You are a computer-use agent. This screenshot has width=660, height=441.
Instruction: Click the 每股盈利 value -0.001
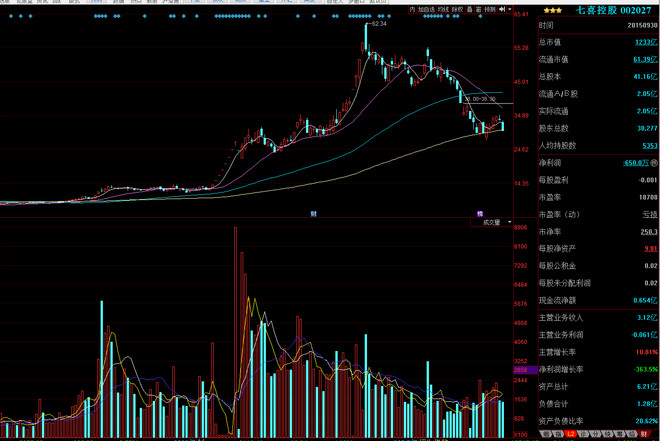[648, 180]
